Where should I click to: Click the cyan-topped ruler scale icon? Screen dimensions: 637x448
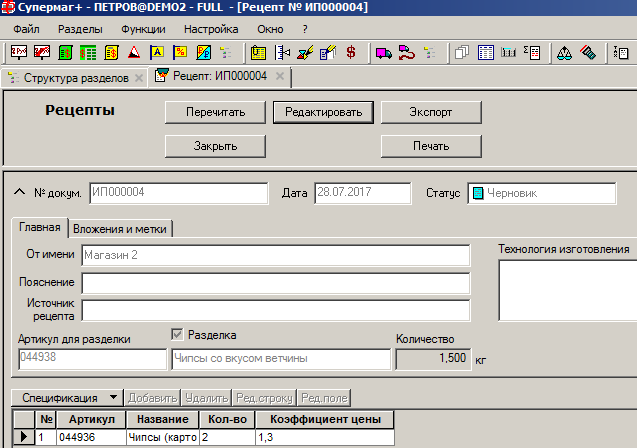(x=508, y=52)
